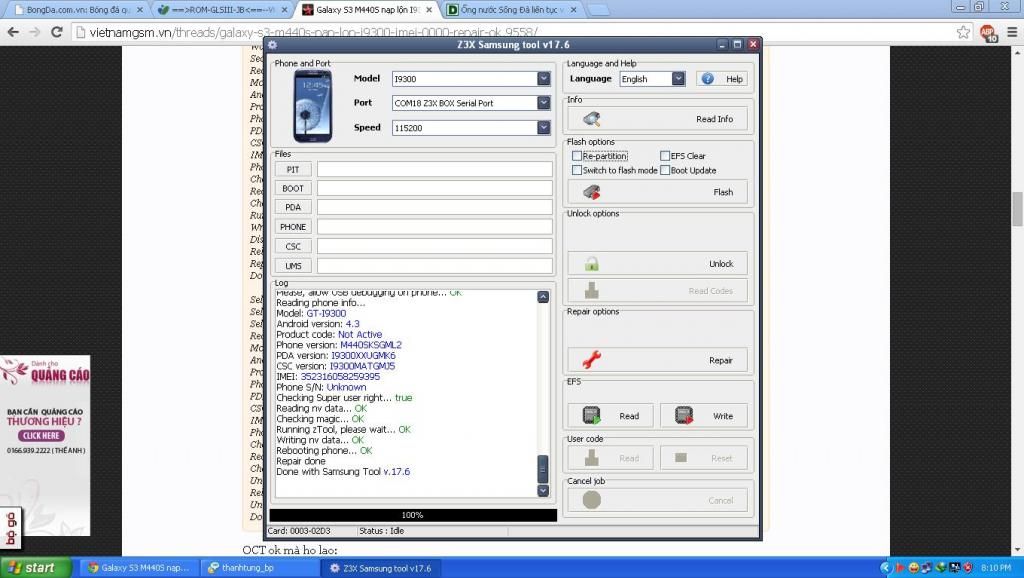Click the Galaxy S3 phone image

(312, 106)
